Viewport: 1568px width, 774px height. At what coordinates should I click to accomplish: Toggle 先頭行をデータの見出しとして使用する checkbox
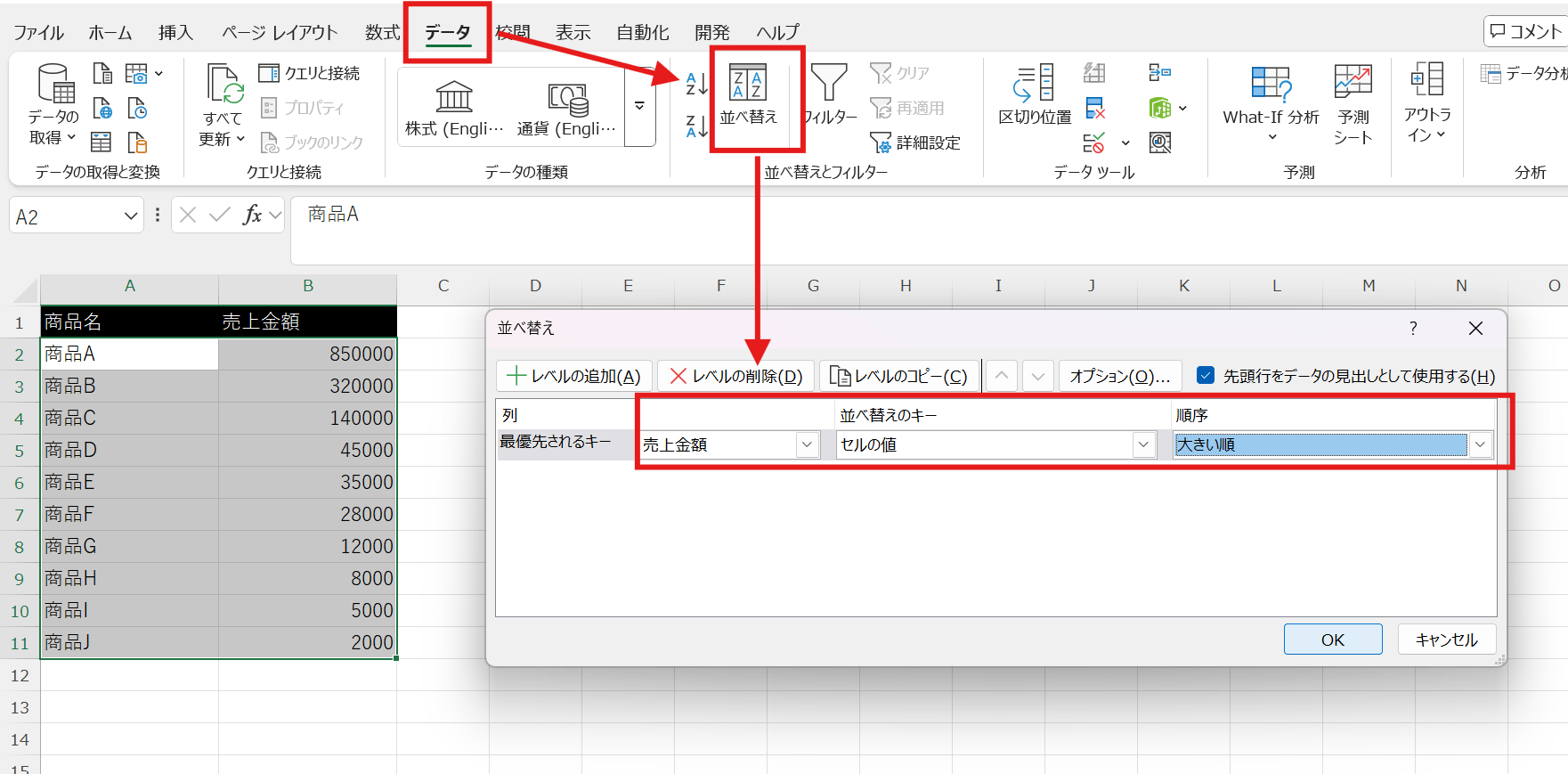pos(1206,376)
